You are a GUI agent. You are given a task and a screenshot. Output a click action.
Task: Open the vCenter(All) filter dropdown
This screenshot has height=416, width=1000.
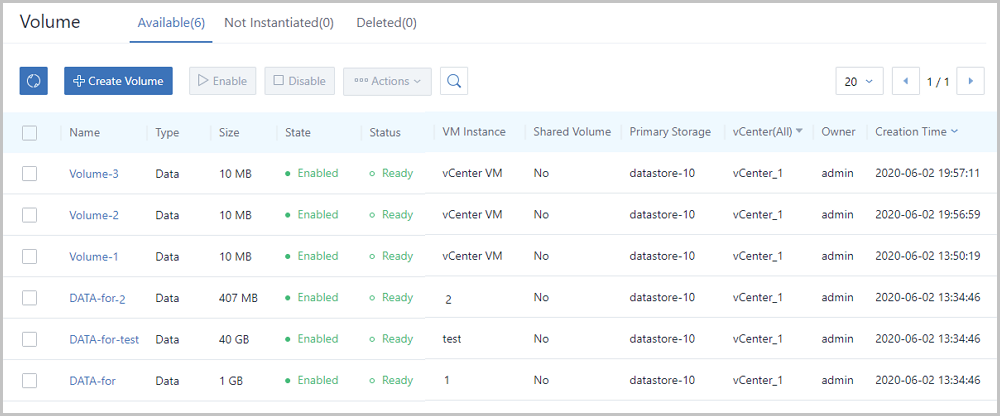click(x=767, y=132)
